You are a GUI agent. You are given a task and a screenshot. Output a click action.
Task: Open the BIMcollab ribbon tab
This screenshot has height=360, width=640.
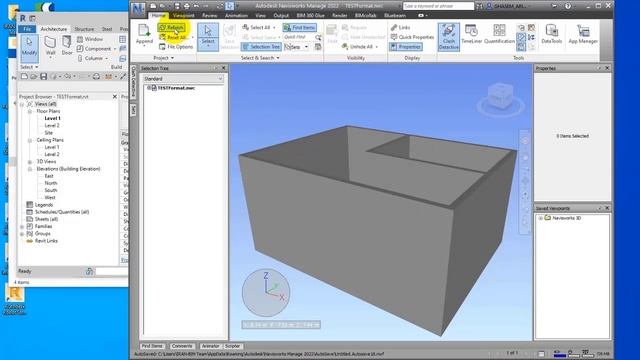[365, 16]
